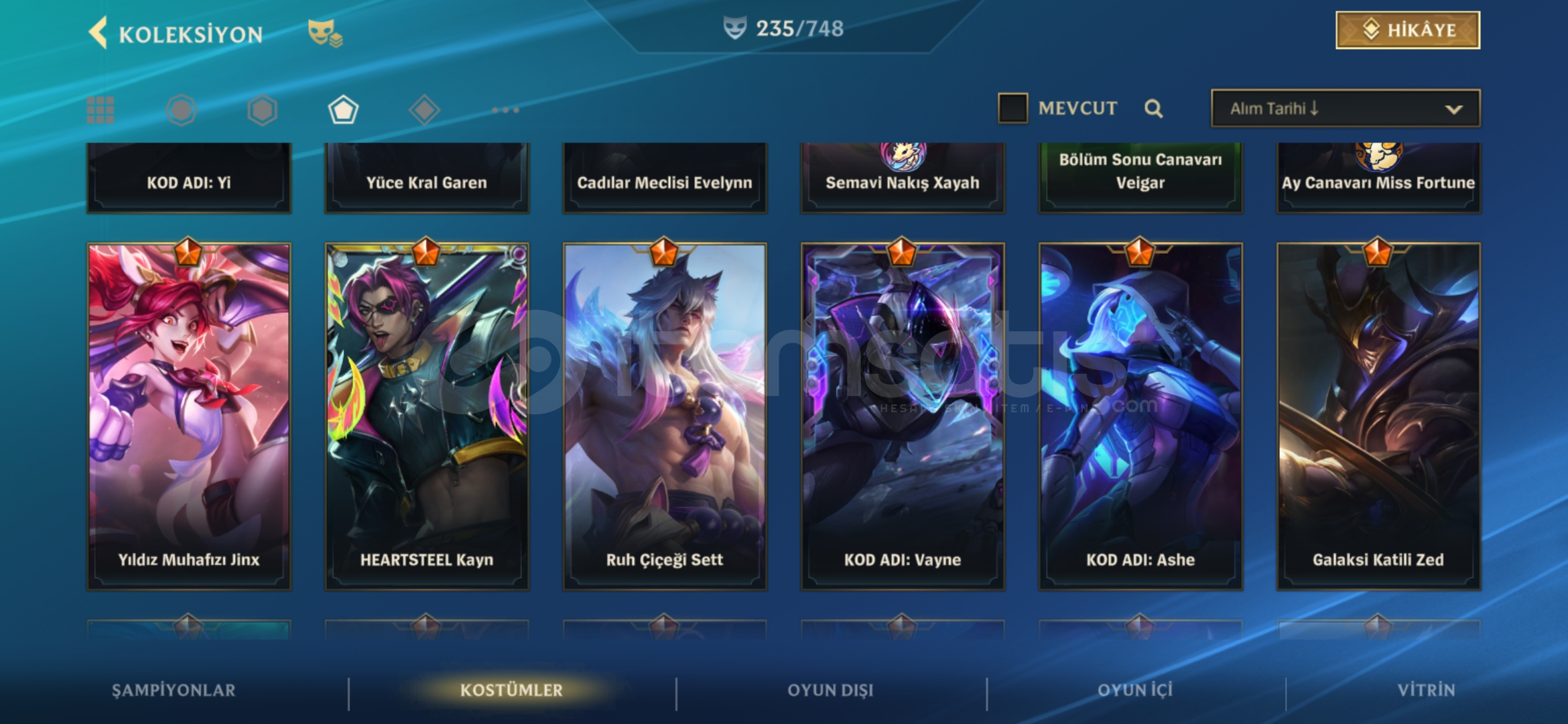View the Galaksi Katili Zed skin
Viewport: 1568px width, 724px height.
pos(1378,416)
